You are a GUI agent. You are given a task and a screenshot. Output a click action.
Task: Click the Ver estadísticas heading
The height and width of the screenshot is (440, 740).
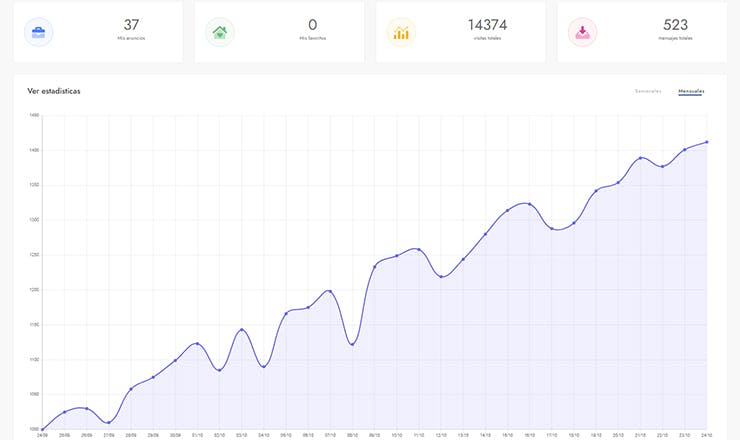(54, 91)
